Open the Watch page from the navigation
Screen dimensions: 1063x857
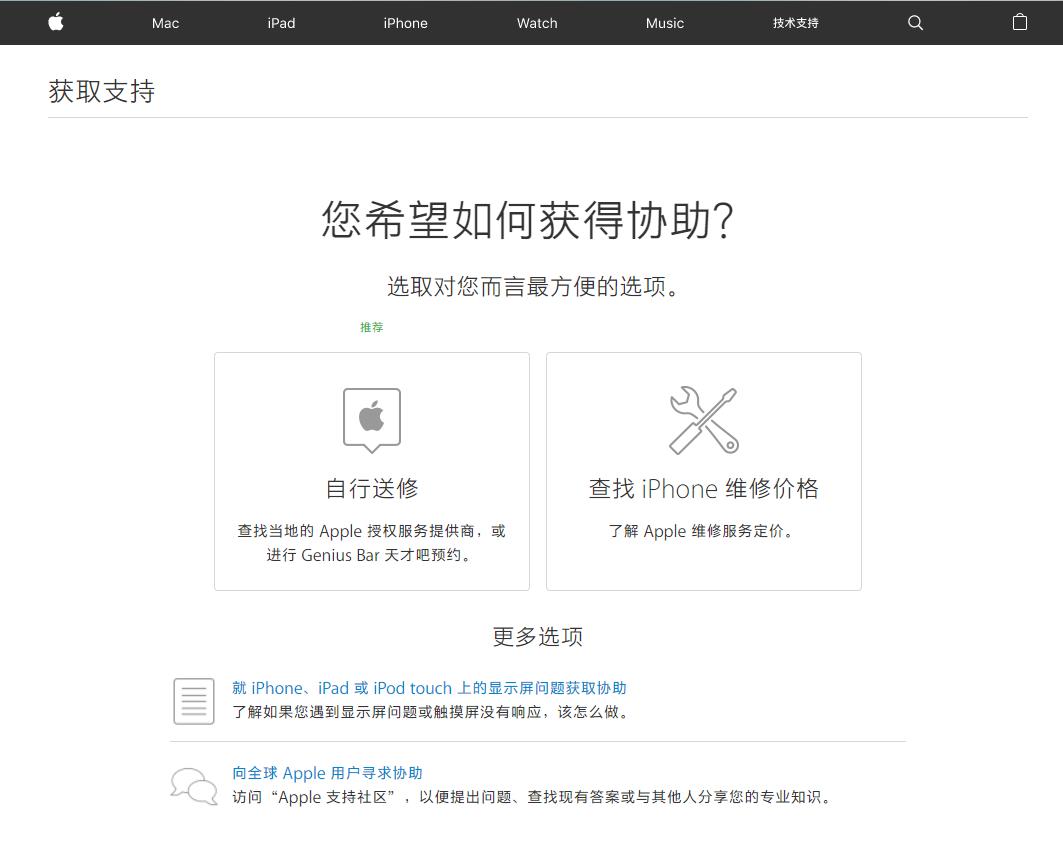(536, 22)
